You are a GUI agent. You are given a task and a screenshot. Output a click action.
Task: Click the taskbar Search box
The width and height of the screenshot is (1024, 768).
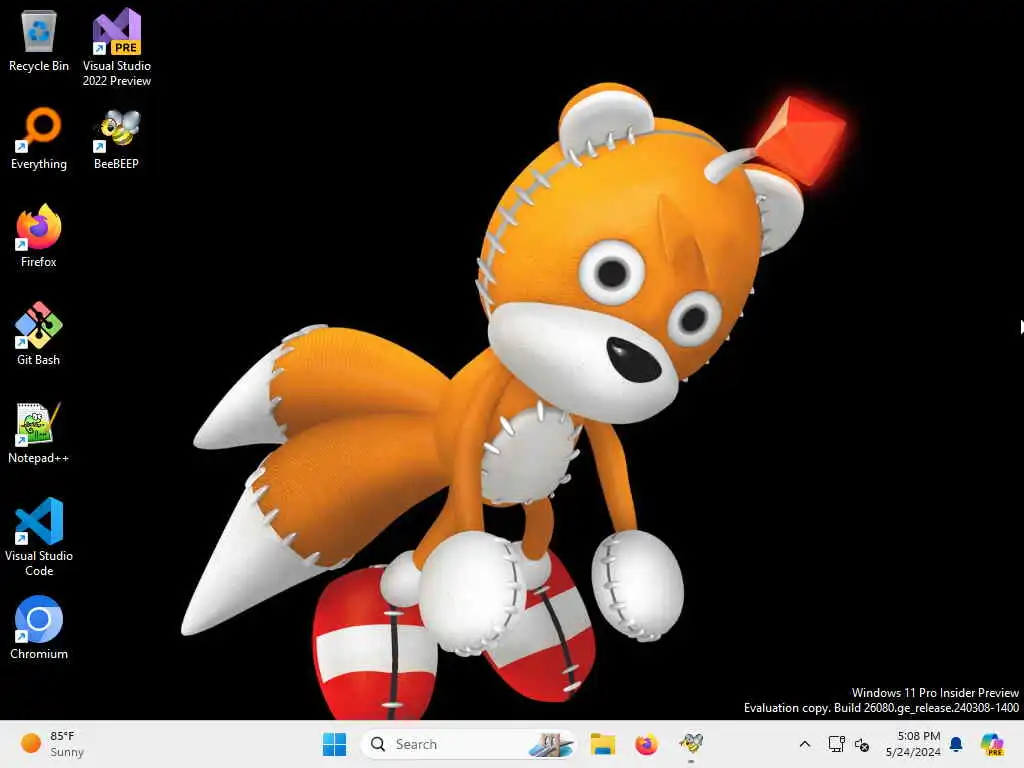(468, 744)
